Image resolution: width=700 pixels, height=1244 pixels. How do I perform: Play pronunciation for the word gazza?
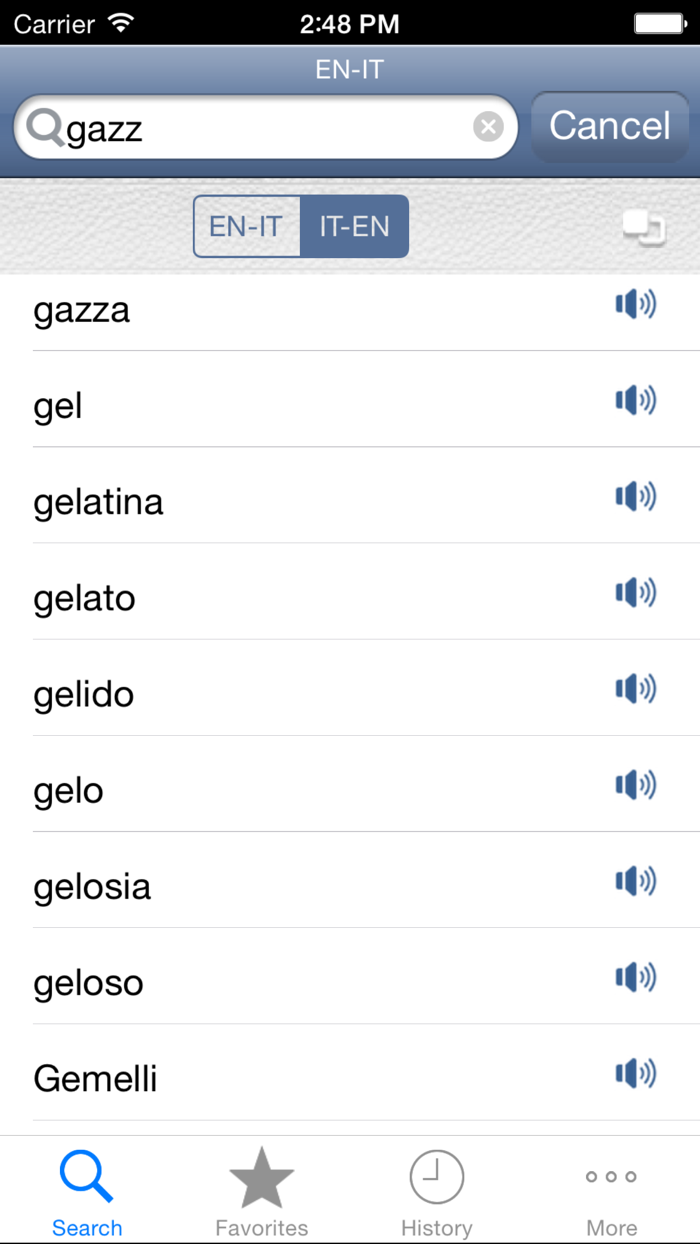(635, 304)
